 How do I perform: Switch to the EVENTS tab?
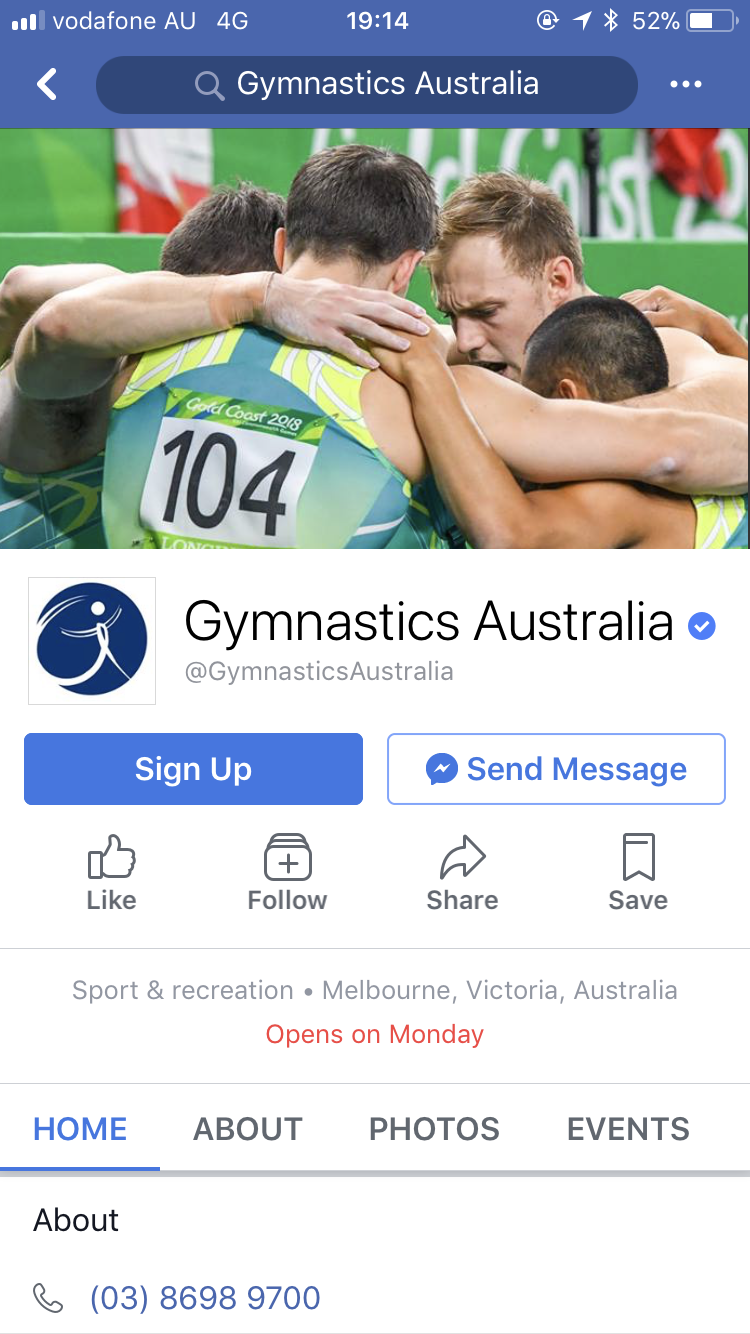coord(628,1129)
